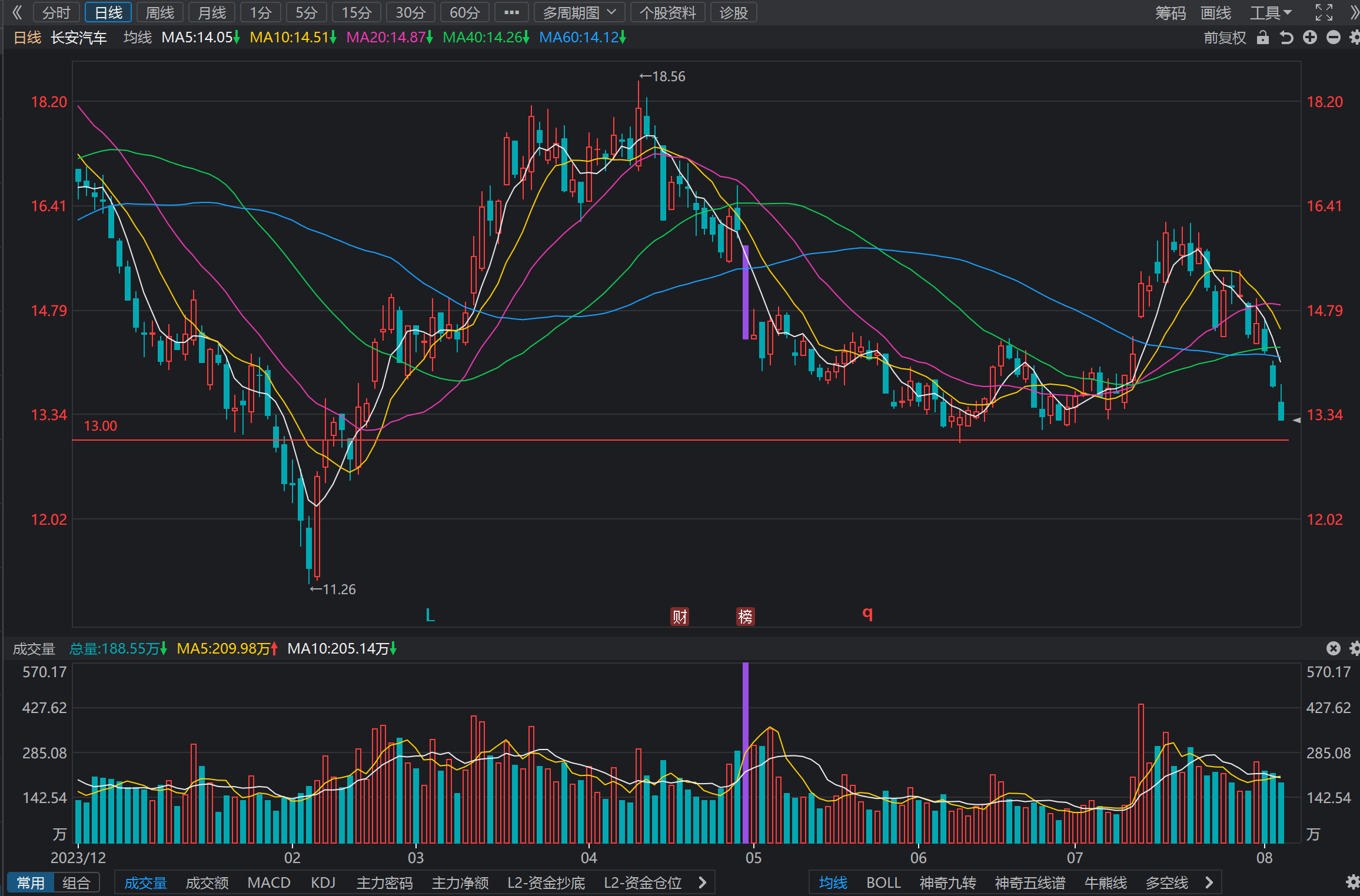Viewport: 1360px width, 896px height.
Task: Click the 13.00 red horizontal price line
Action: click(x=680, y=440)
